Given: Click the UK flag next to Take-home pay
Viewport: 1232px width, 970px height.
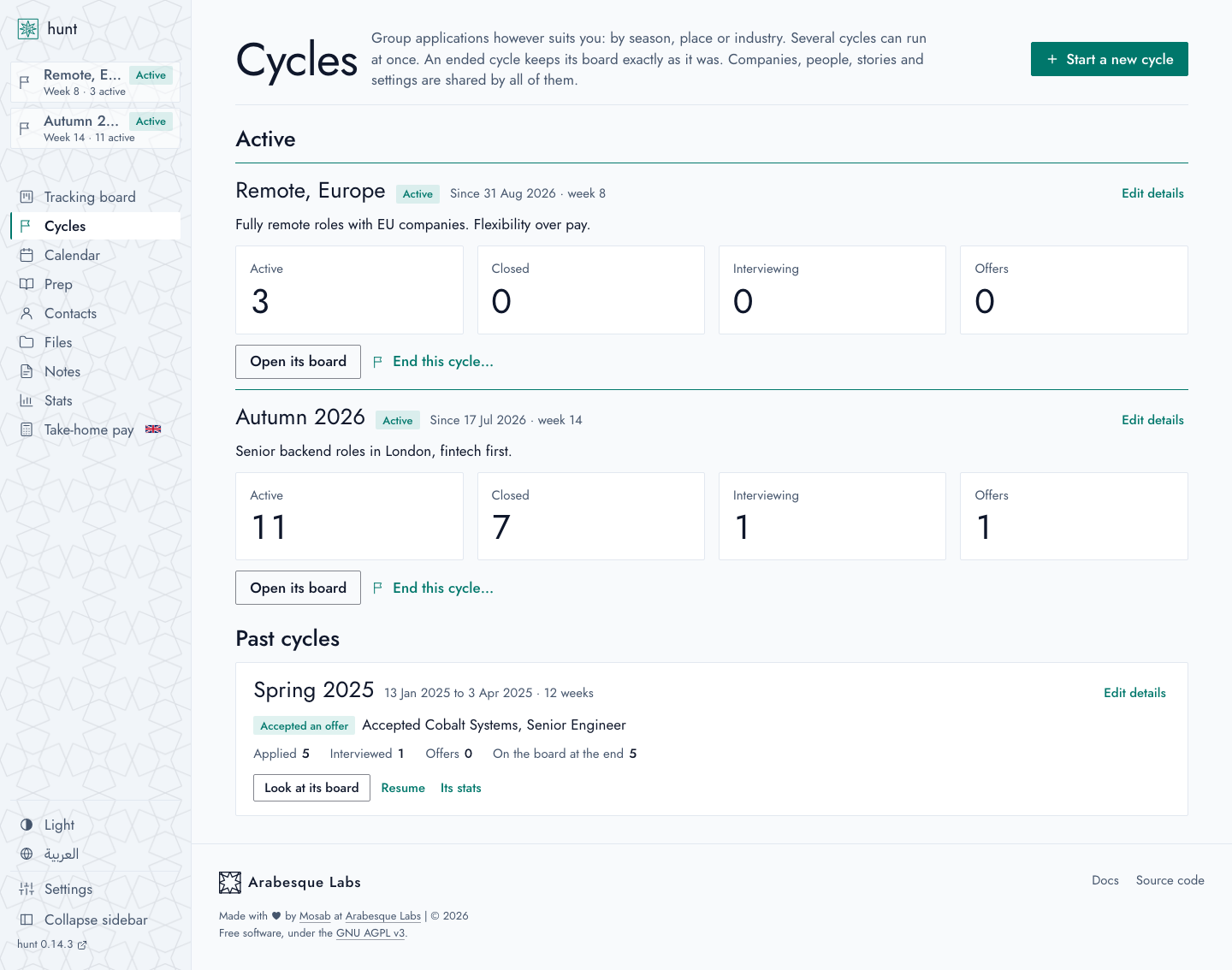Looking at the screenshot, I should point(153,429).
